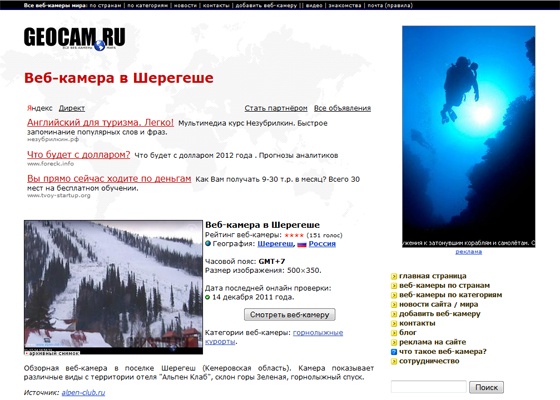Screen dimensions: 560x400
Task: Click the green online status dot
Action: click(x=208, y=297)
